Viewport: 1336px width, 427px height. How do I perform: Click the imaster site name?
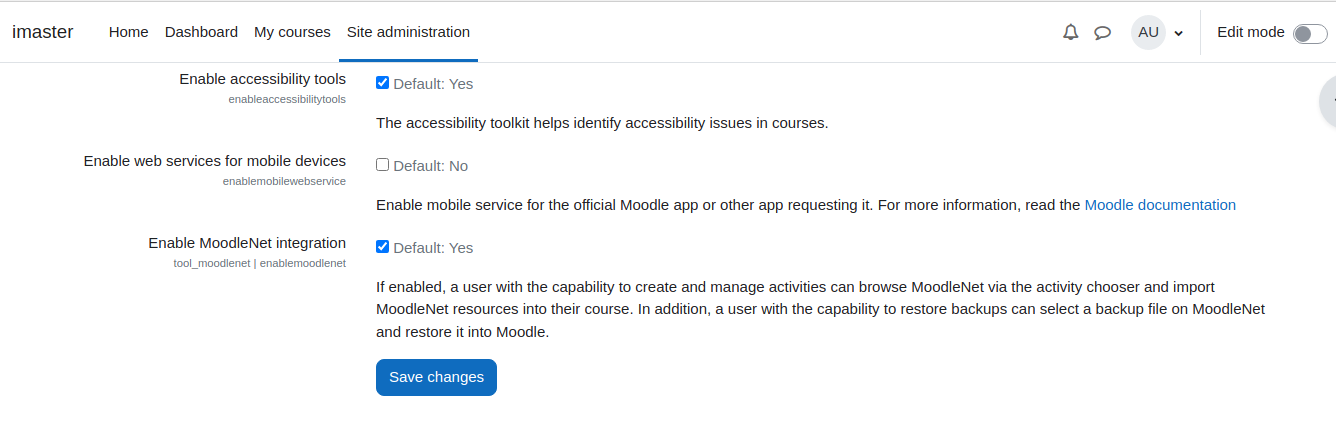43,32
